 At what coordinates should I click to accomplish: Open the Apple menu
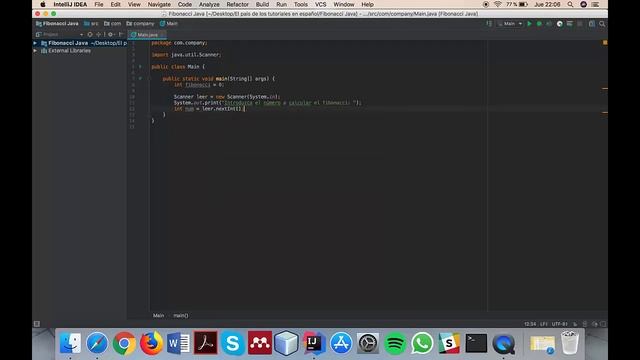click(42, 4)
